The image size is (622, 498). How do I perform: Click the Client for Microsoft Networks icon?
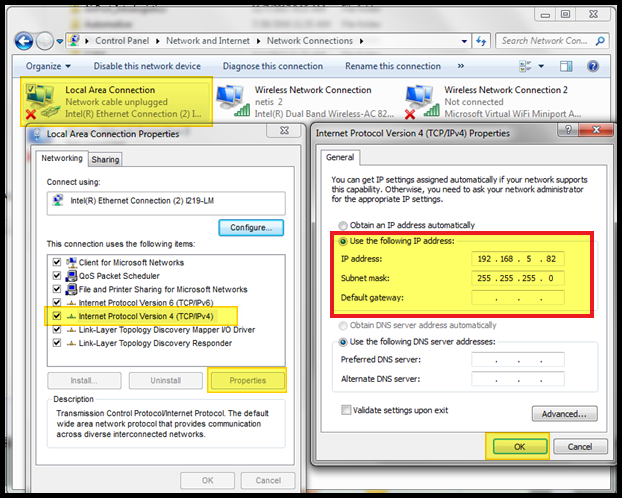click(71, 262)
